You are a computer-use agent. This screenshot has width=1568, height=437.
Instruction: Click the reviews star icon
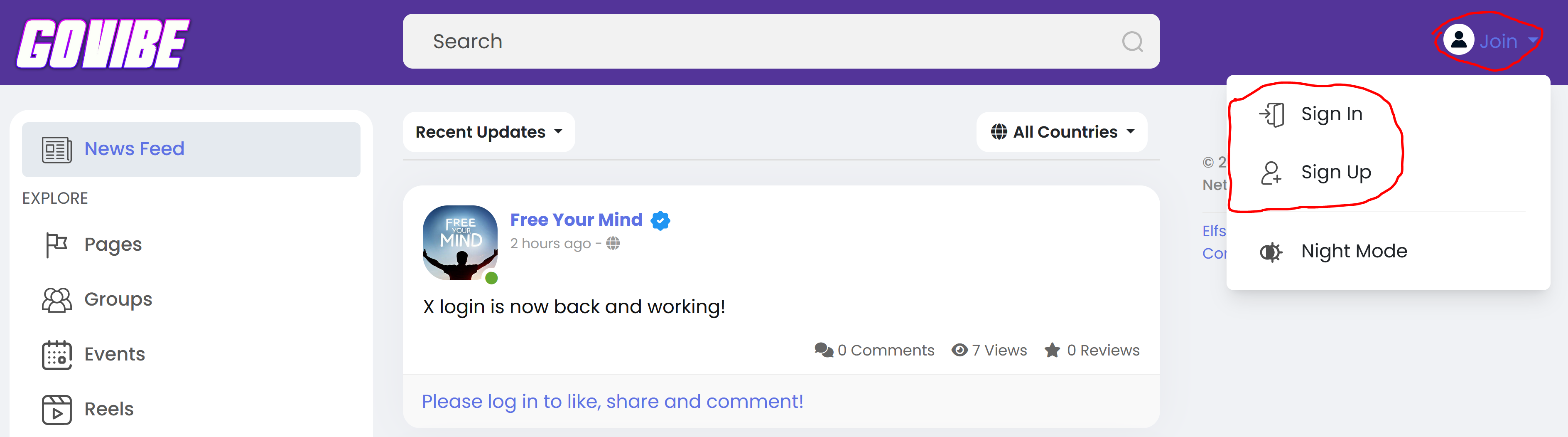coord(1052,351)
